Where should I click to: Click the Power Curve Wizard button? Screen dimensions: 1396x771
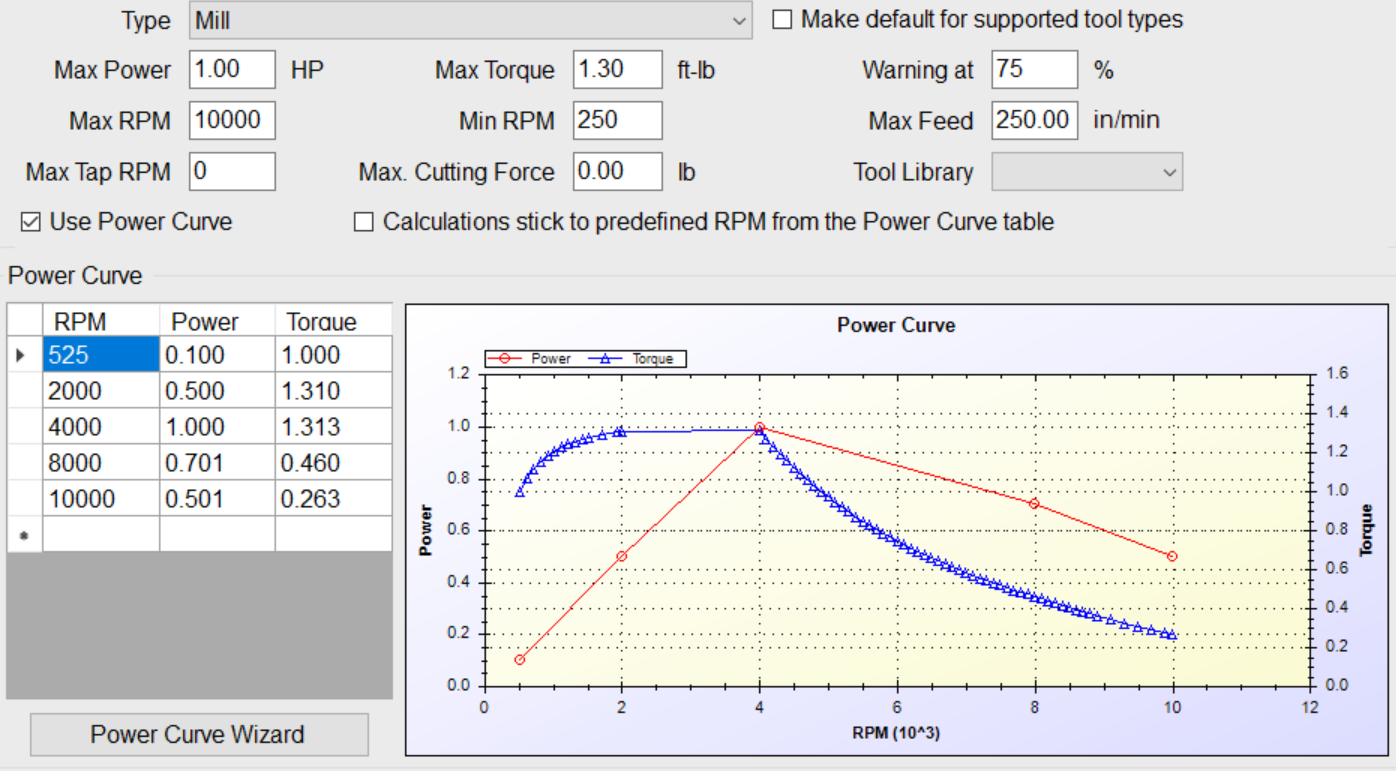199,735
